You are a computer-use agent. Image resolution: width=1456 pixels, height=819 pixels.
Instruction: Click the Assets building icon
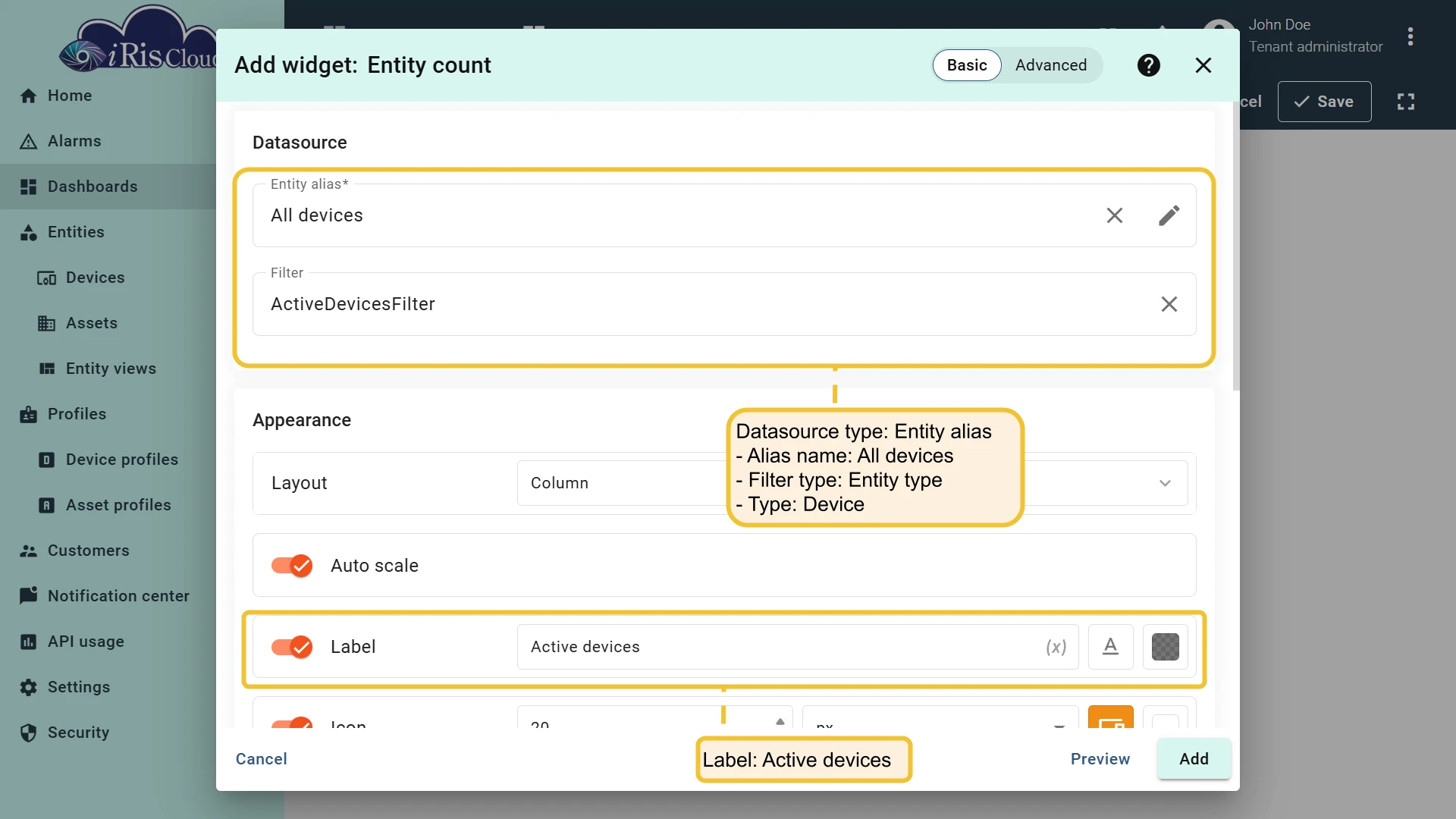(47, 323)
